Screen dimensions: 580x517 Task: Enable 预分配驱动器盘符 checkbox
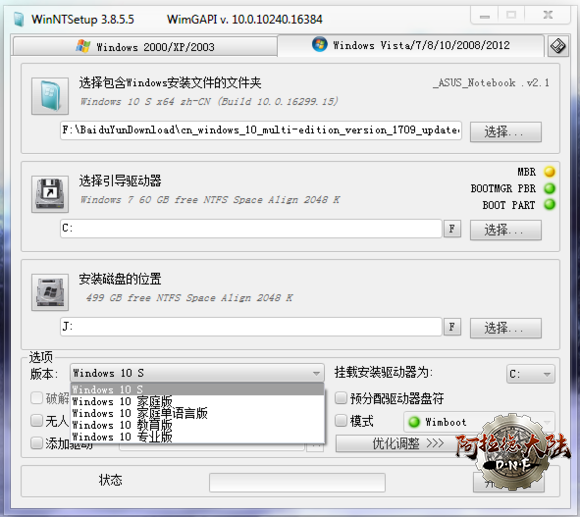pos(341,398)
